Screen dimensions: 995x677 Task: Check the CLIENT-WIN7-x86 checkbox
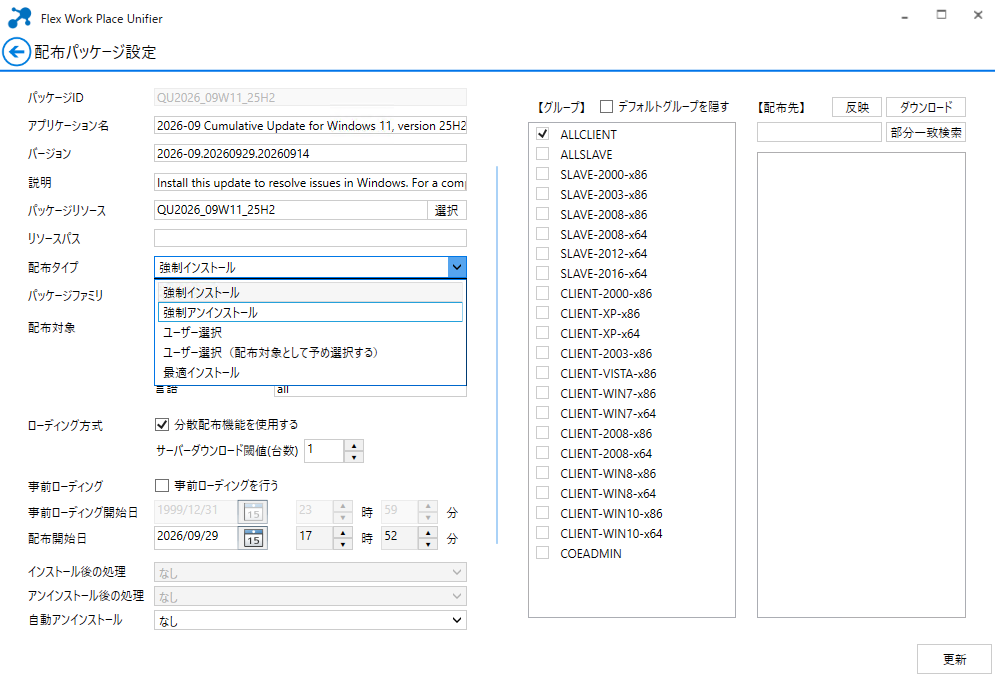click(543, 393)
